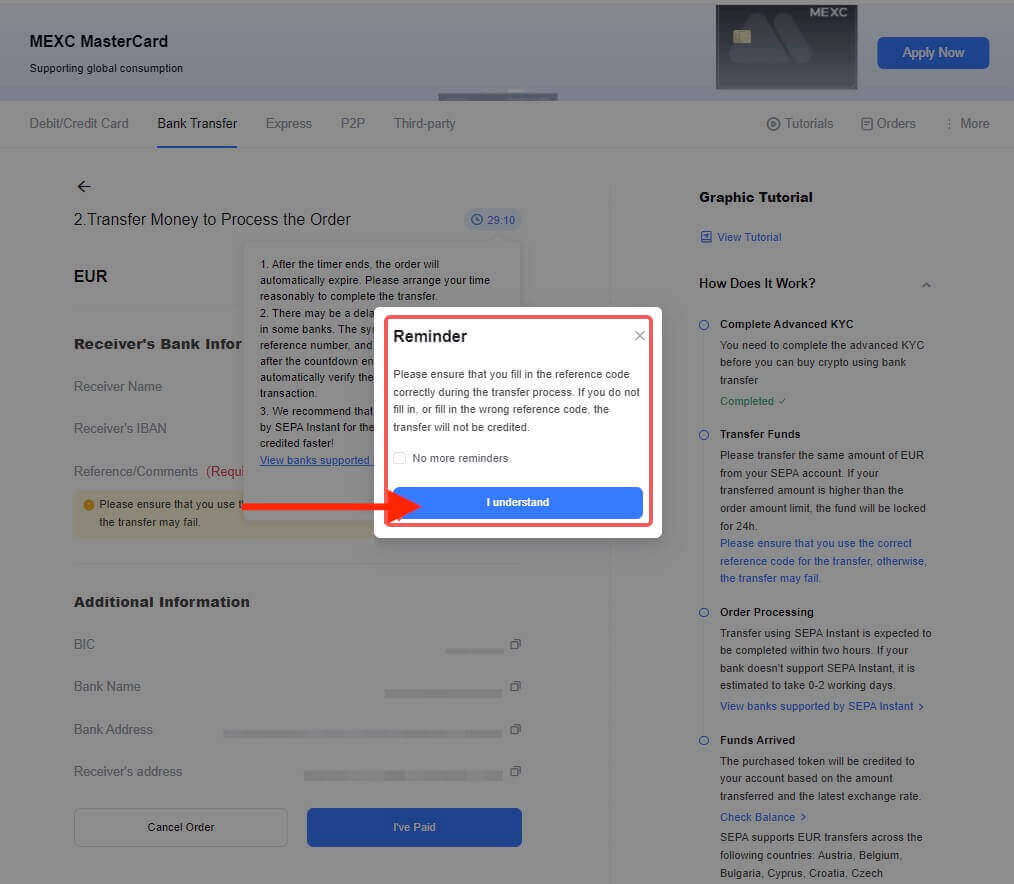Click the Receiver's IBAN label
1014x884 pixels.
[120, 428]
